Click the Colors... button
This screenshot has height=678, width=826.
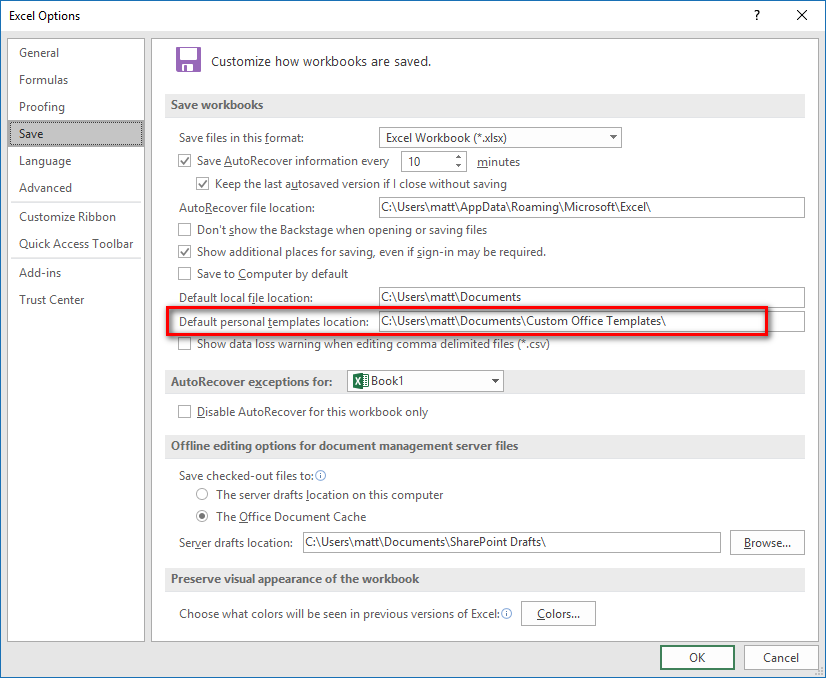point(558,614)
